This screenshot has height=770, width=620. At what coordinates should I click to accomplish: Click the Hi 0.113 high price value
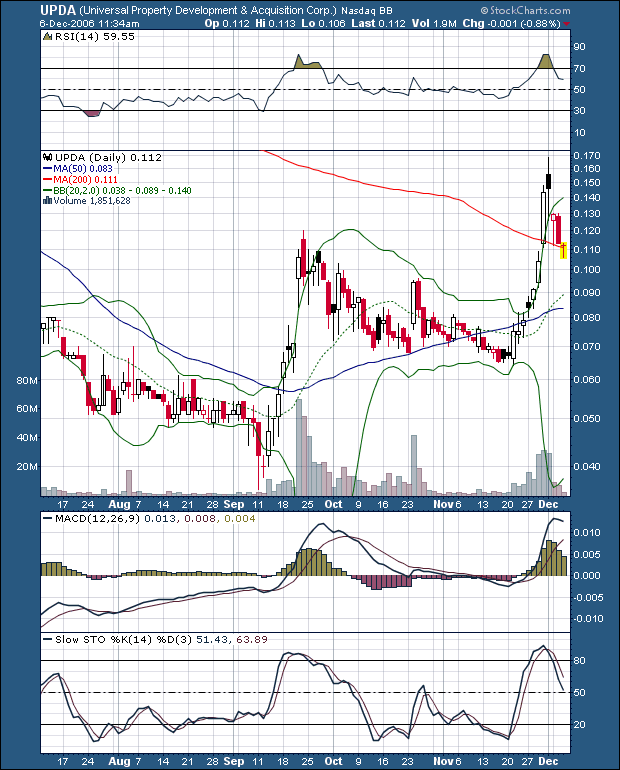275,23
